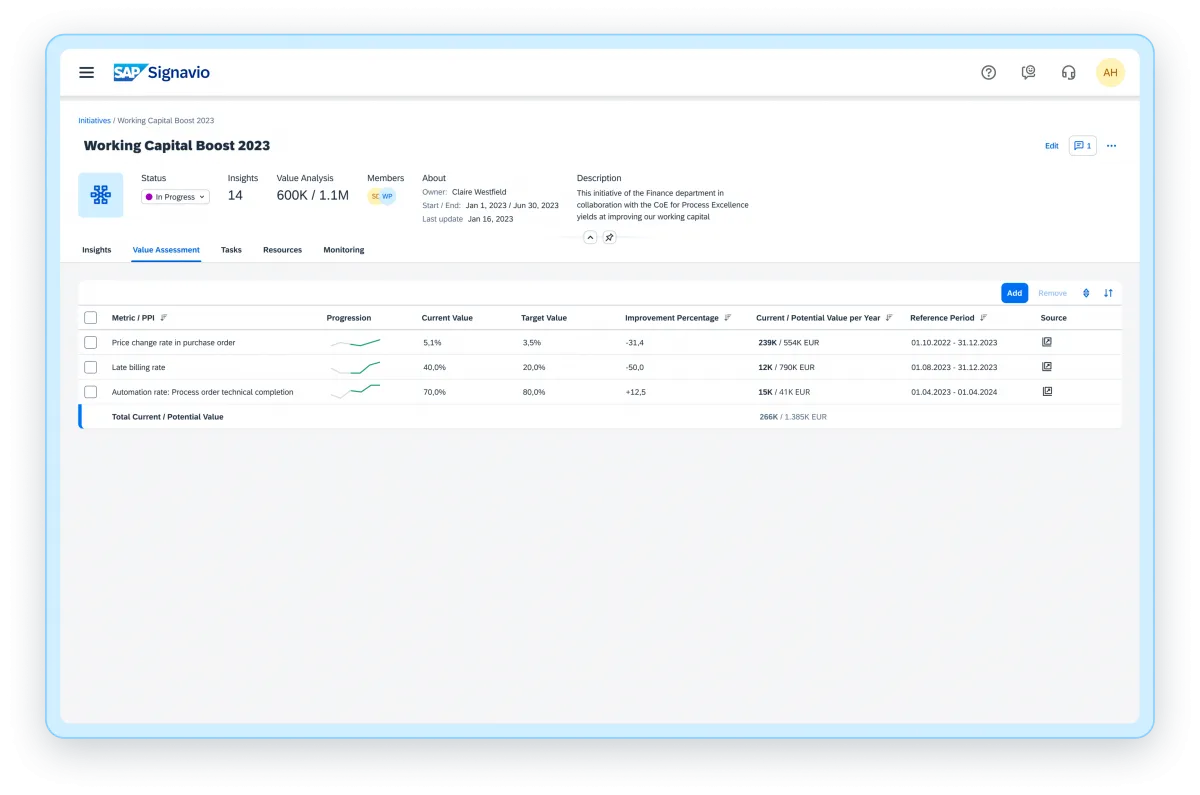The height and width of the screenshot is (795, 1200).
Task: Toggle the select-all checkbox in table header
Action: point(91,318)
